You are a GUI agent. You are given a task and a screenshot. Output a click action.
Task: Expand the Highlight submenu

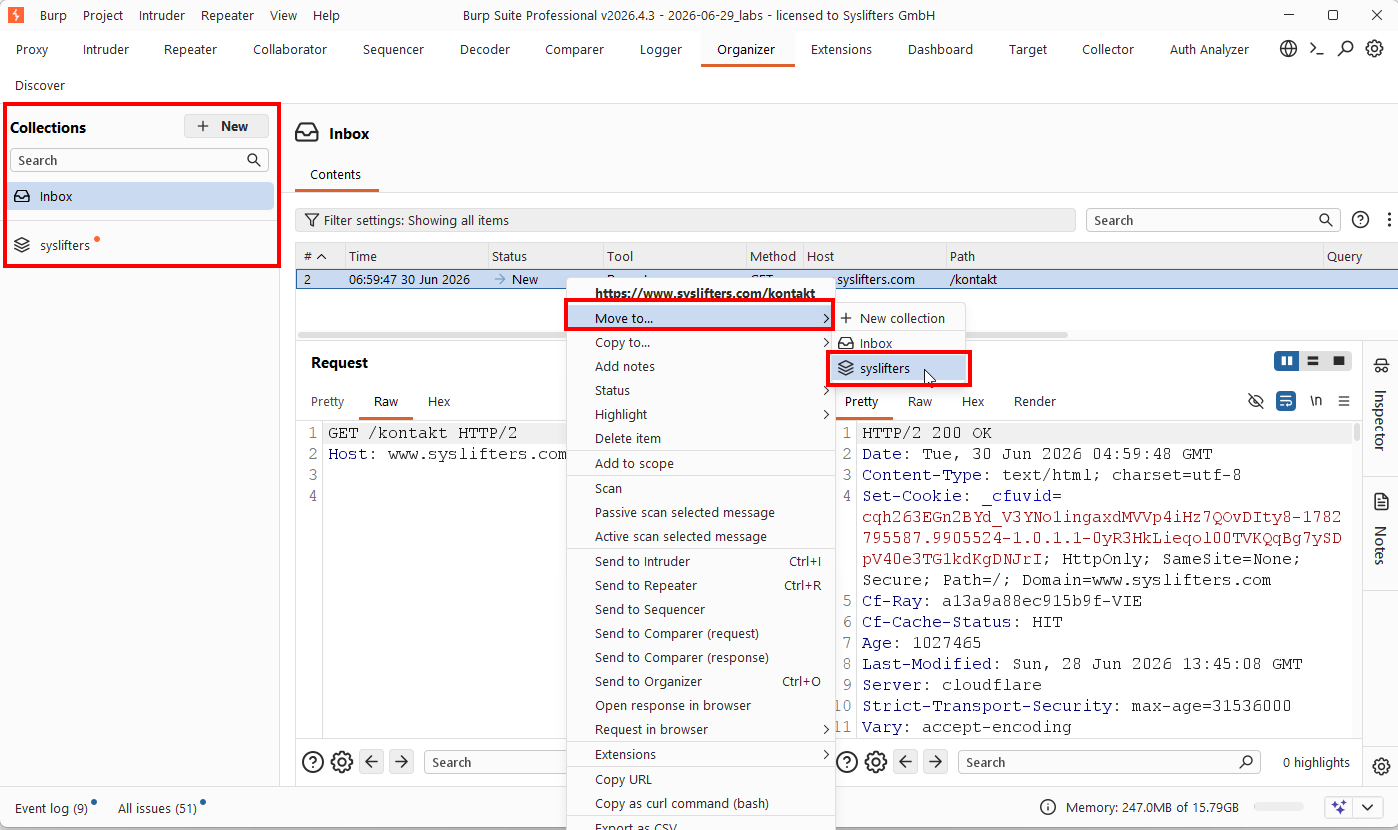tap(700, 414)
